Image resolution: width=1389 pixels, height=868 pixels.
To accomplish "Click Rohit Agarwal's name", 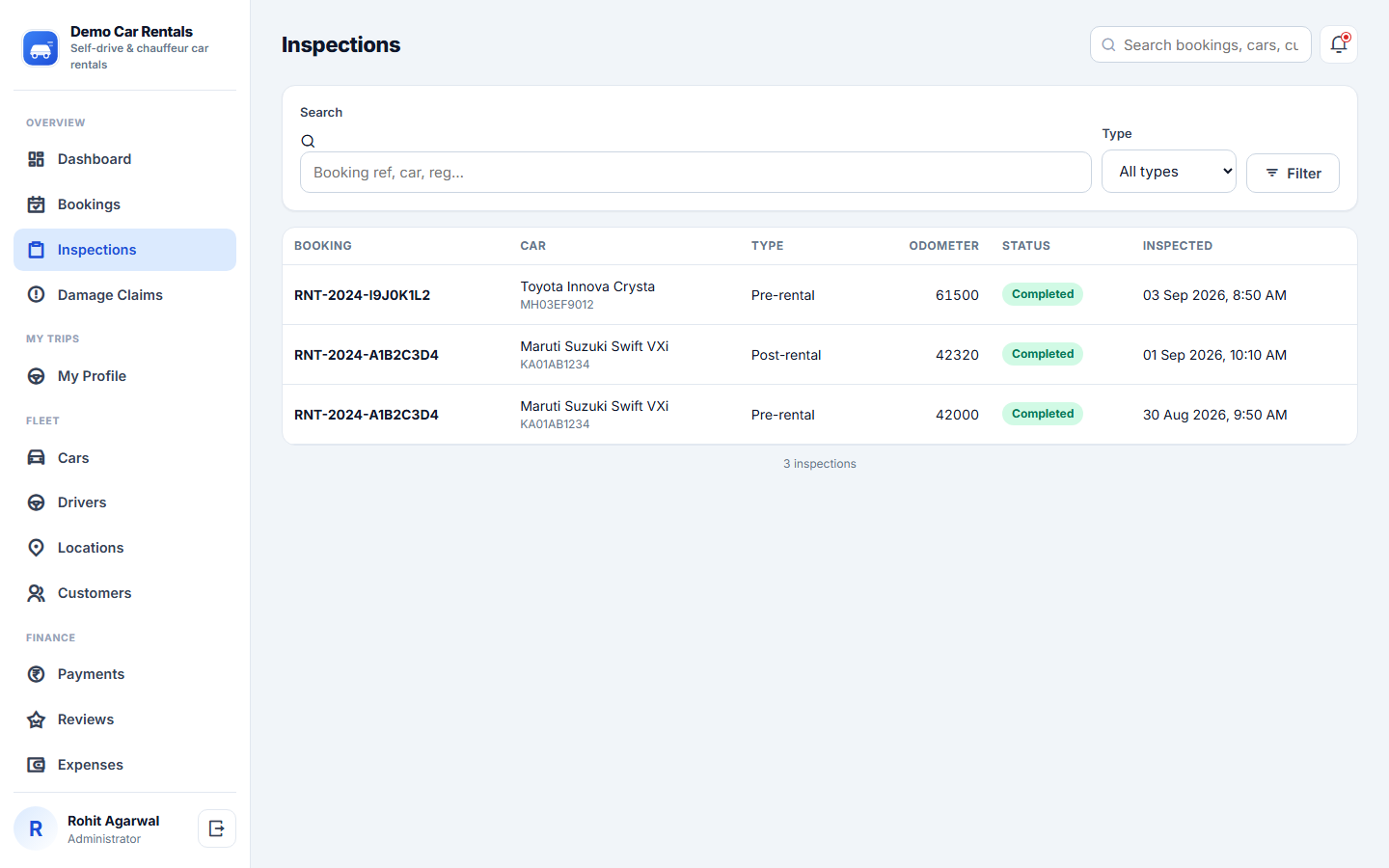I will (x=114, y=821).
